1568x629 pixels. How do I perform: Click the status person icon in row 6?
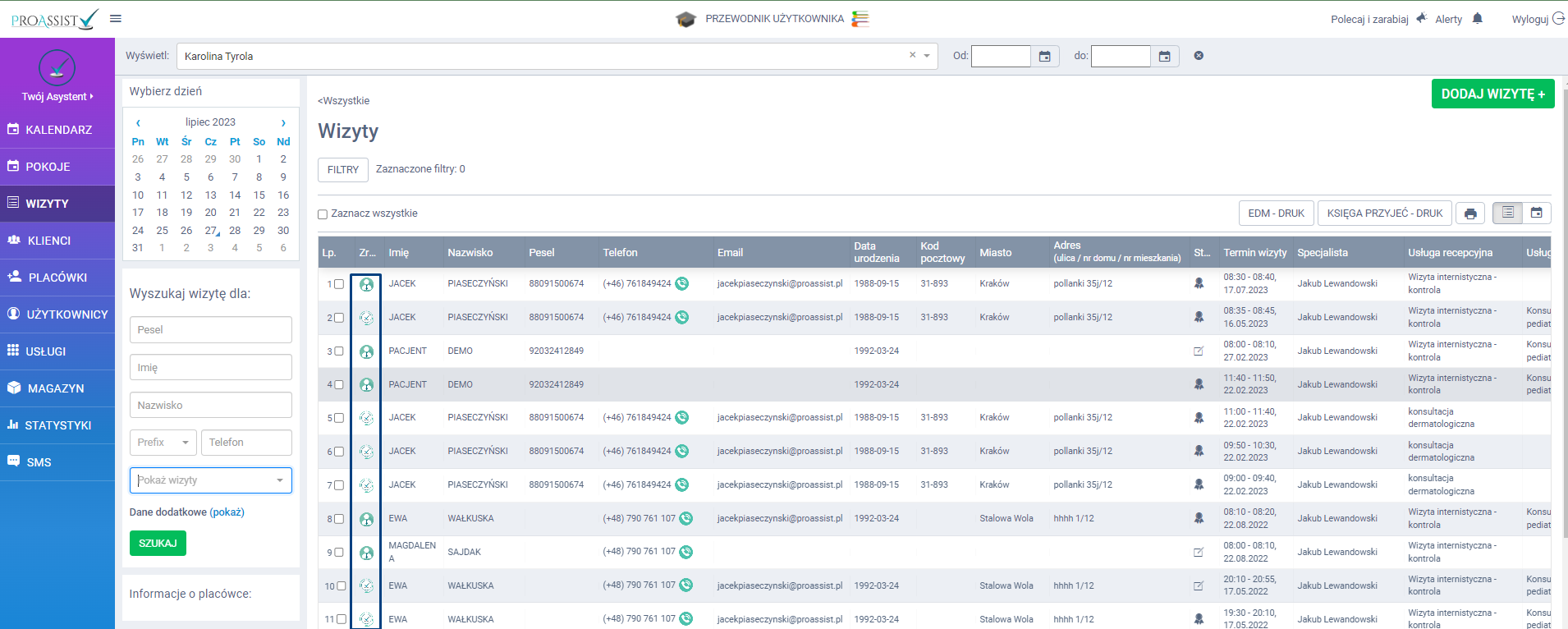[1199, 451]
